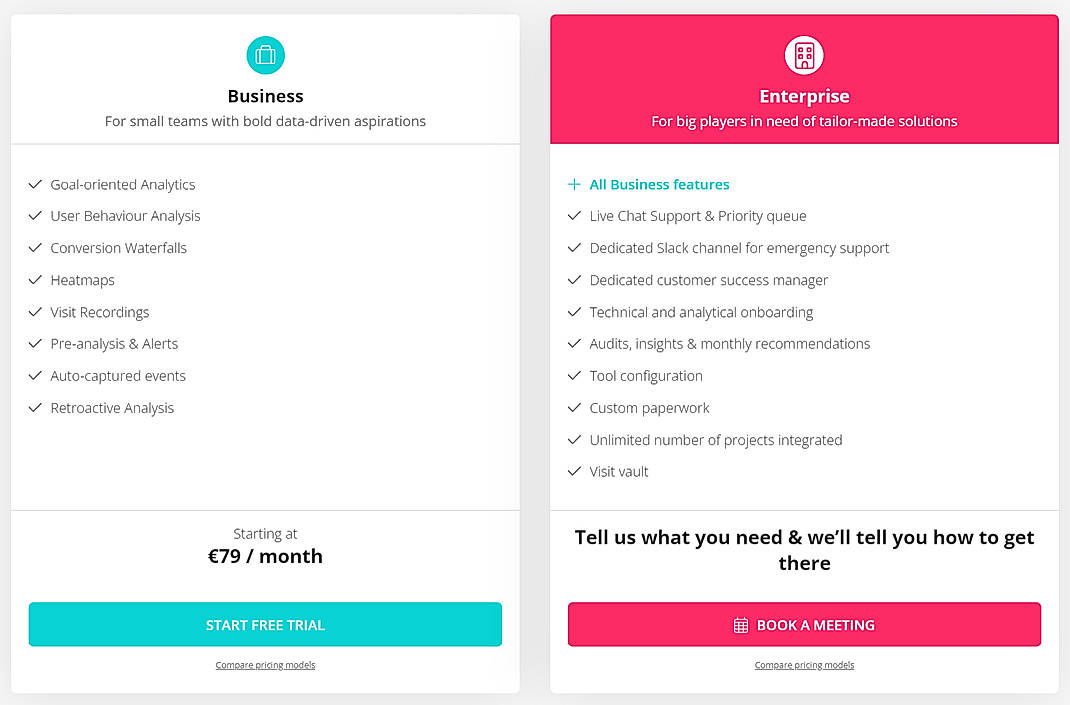Select the Enterprise plan header
1070x705 pixels.
click(804, 96)
